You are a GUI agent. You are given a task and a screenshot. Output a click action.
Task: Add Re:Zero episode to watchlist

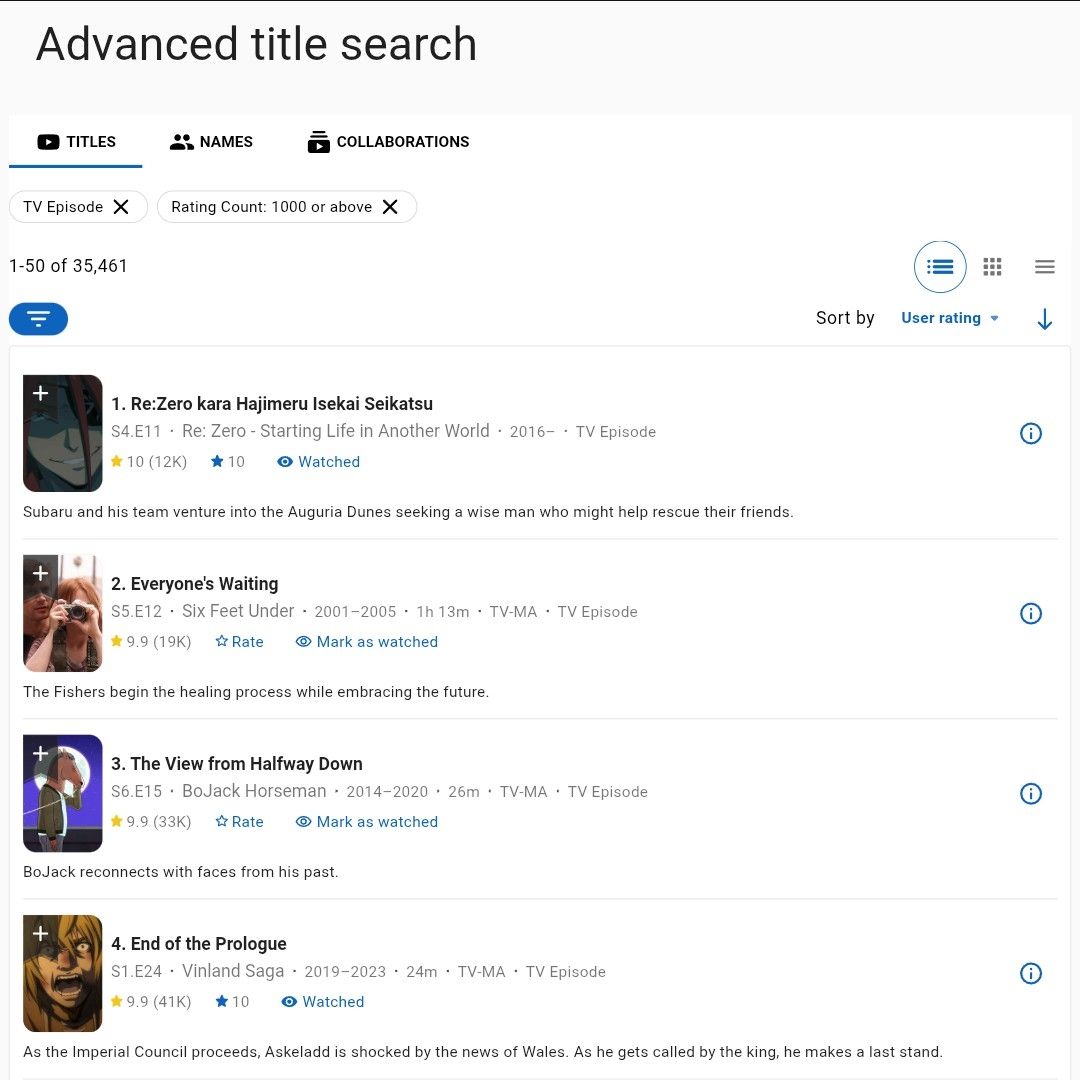click(41, 393)
